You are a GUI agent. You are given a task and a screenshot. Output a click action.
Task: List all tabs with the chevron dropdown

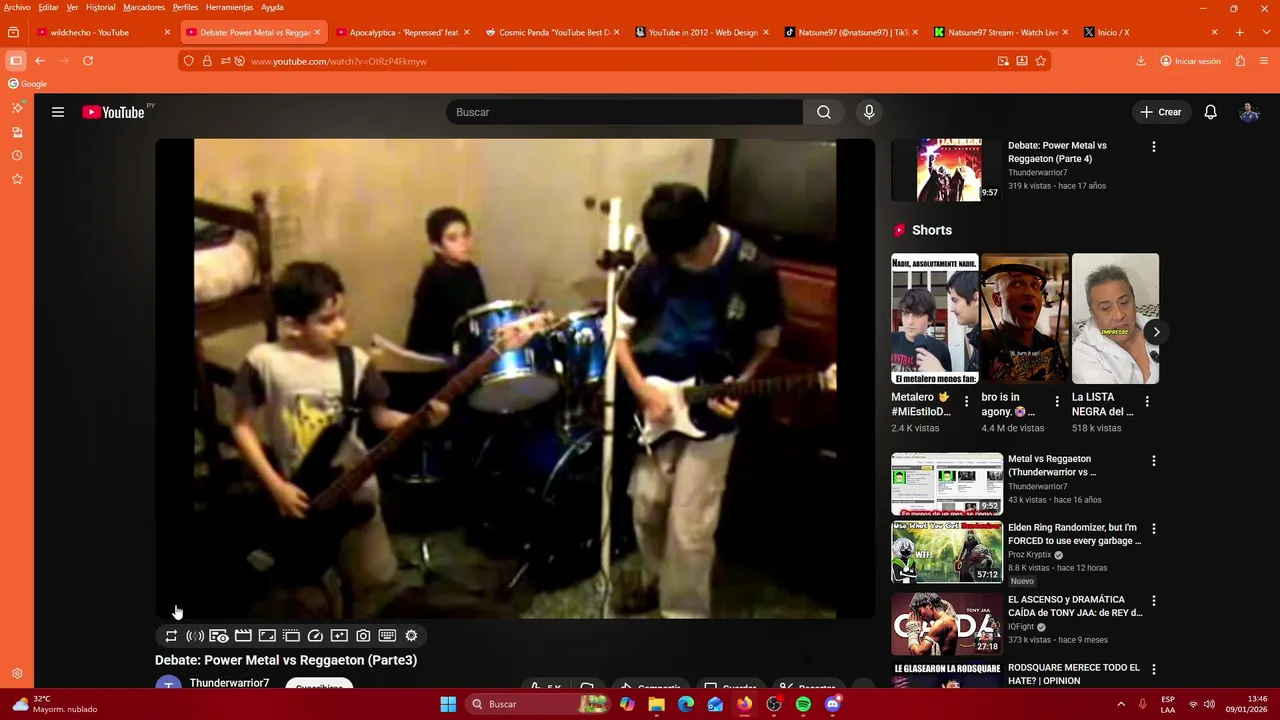pos(1265,32)
